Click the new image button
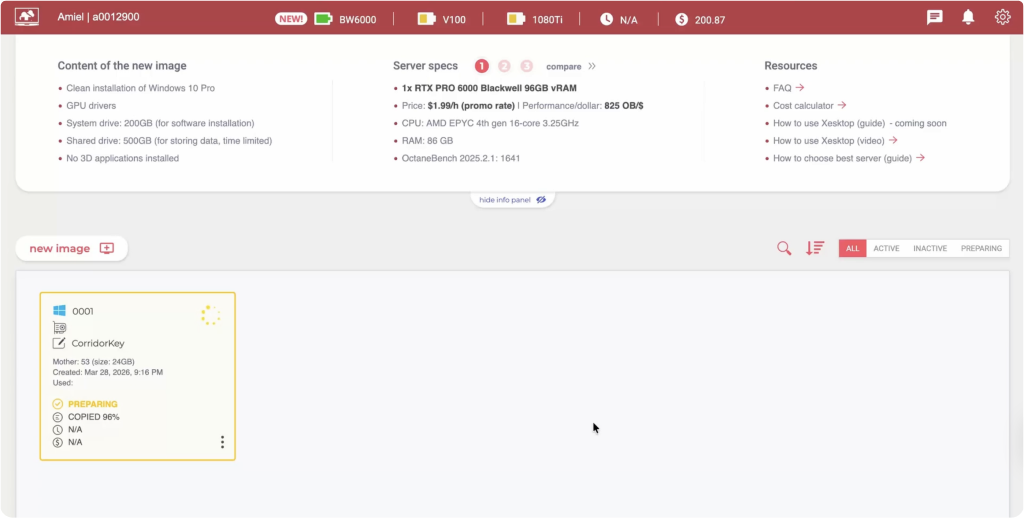Image resolution: width=1024 pixels, height=518 pixels. click(72, 248)
